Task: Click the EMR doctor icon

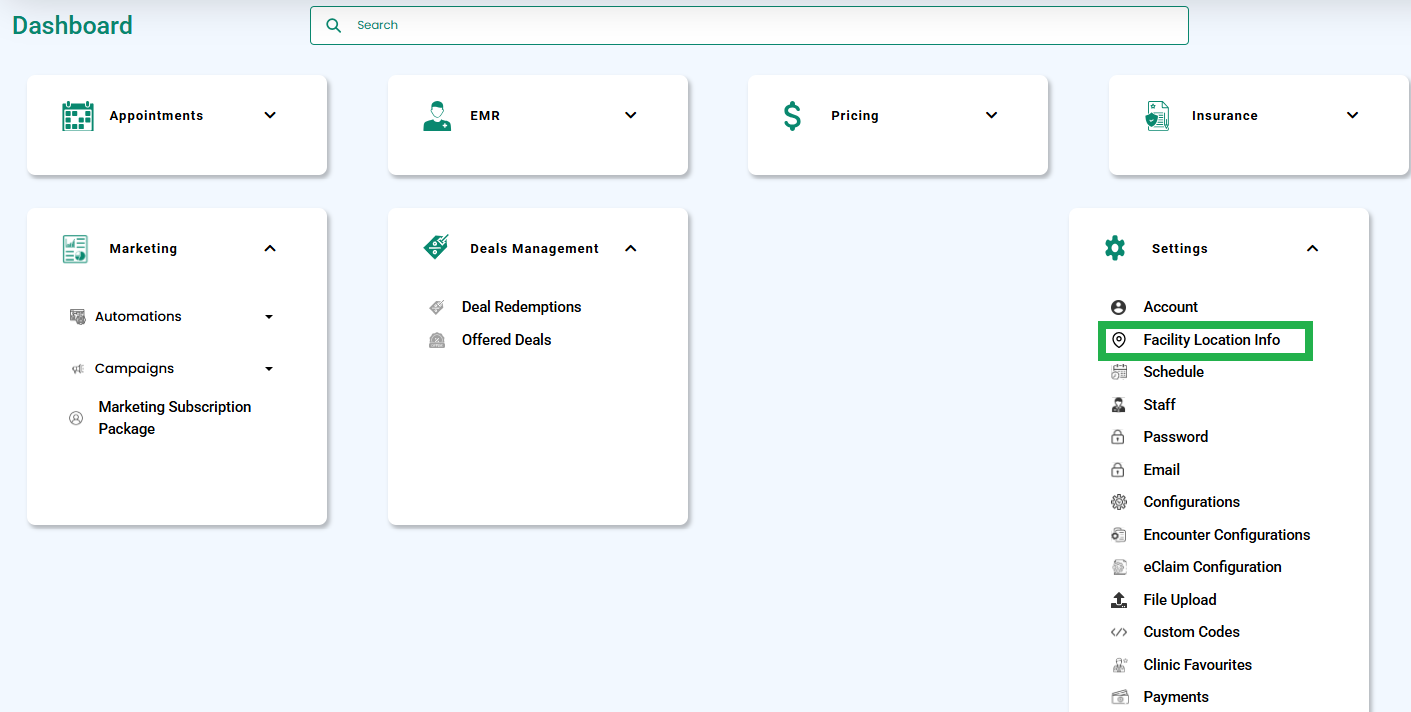Action: (437, 116)
